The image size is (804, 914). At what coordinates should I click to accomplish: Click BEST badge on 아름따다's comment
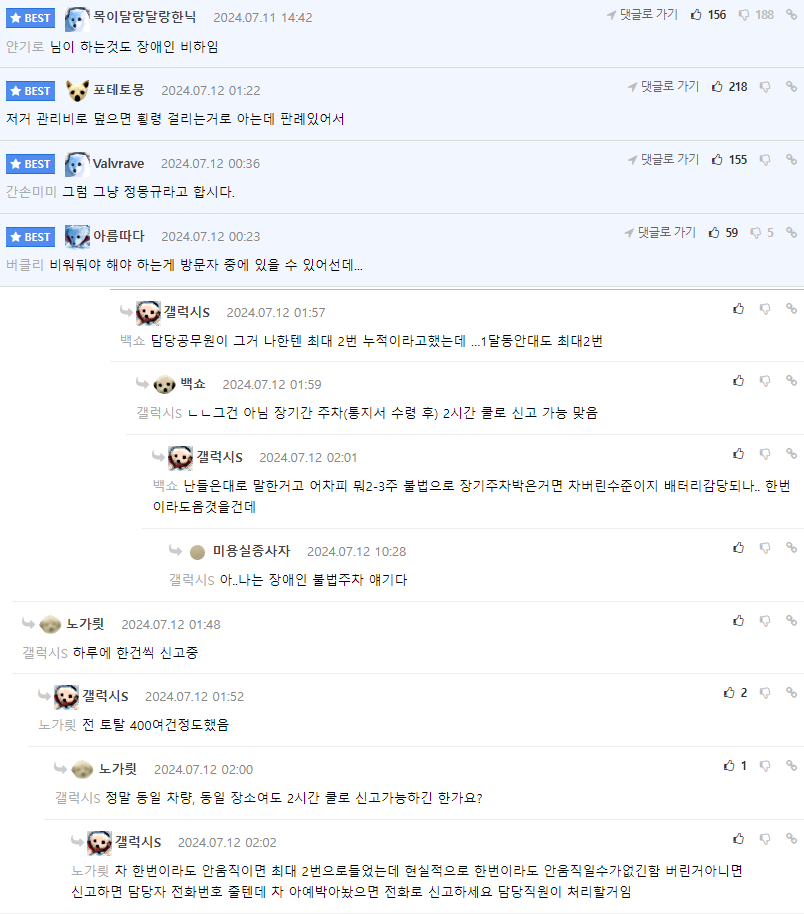click(x=30, y=237)
